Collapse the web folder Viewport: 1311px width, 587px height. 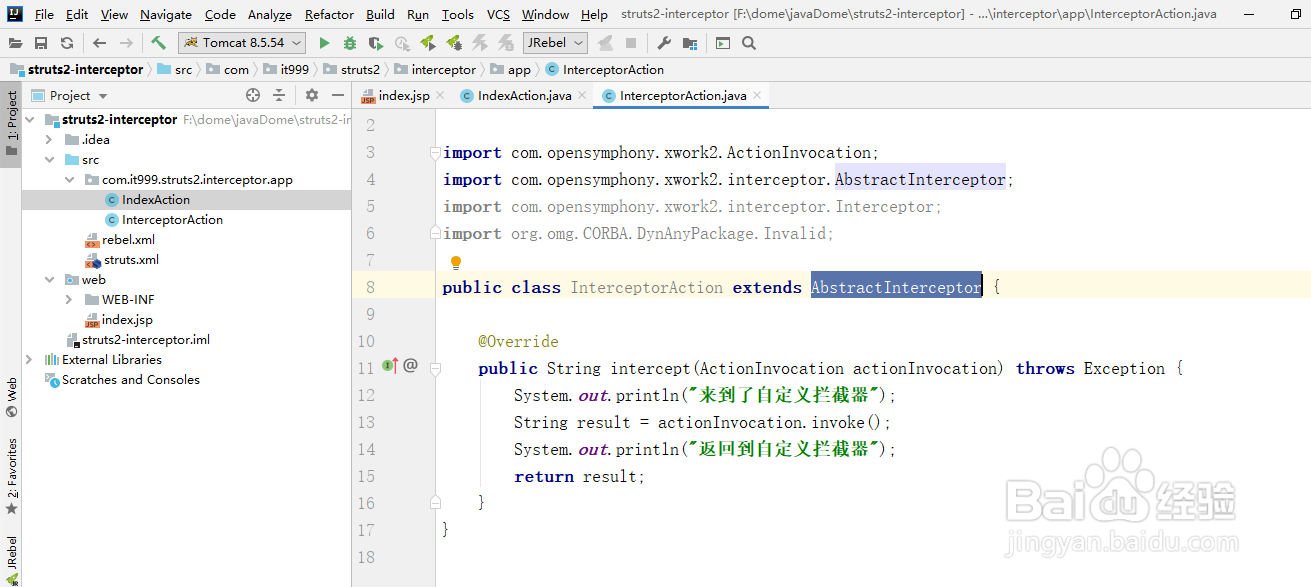(x=49, y=279)
